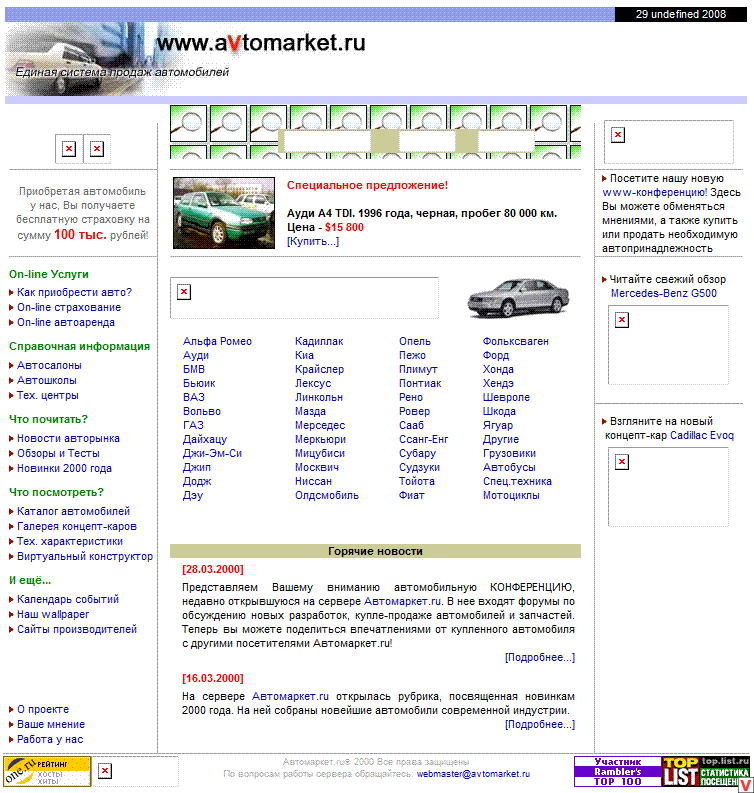Open the www-конференцию link

[655, 193]
